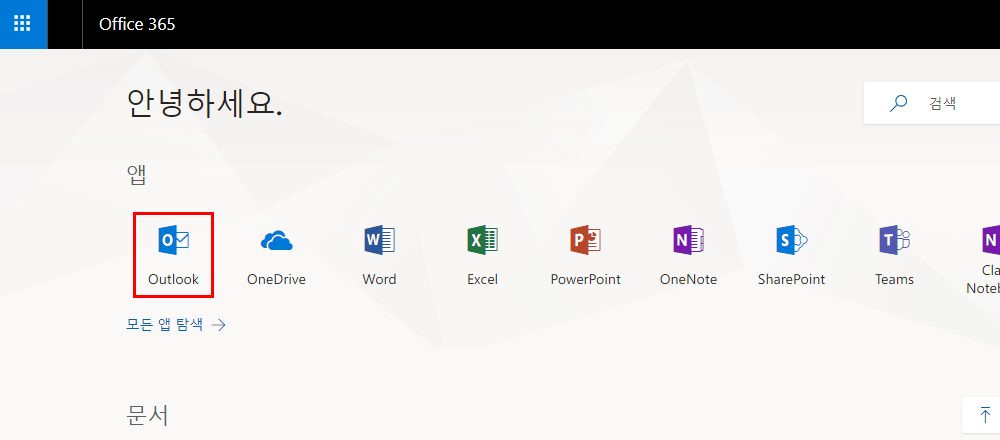Open the Class Notebook app icon

990,240
